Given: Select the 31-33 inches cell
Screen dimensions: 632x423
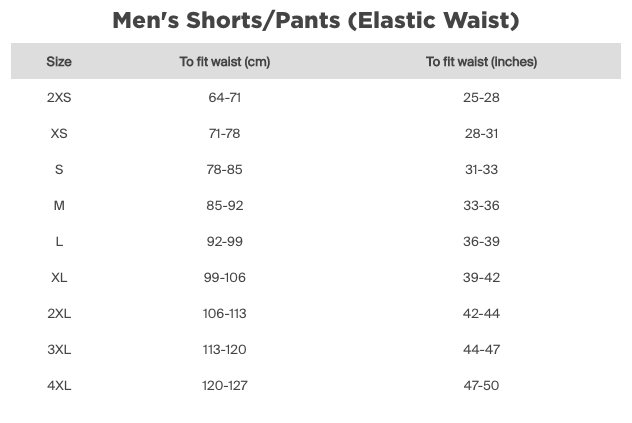Looking at the screenshot, I should 481,170.
